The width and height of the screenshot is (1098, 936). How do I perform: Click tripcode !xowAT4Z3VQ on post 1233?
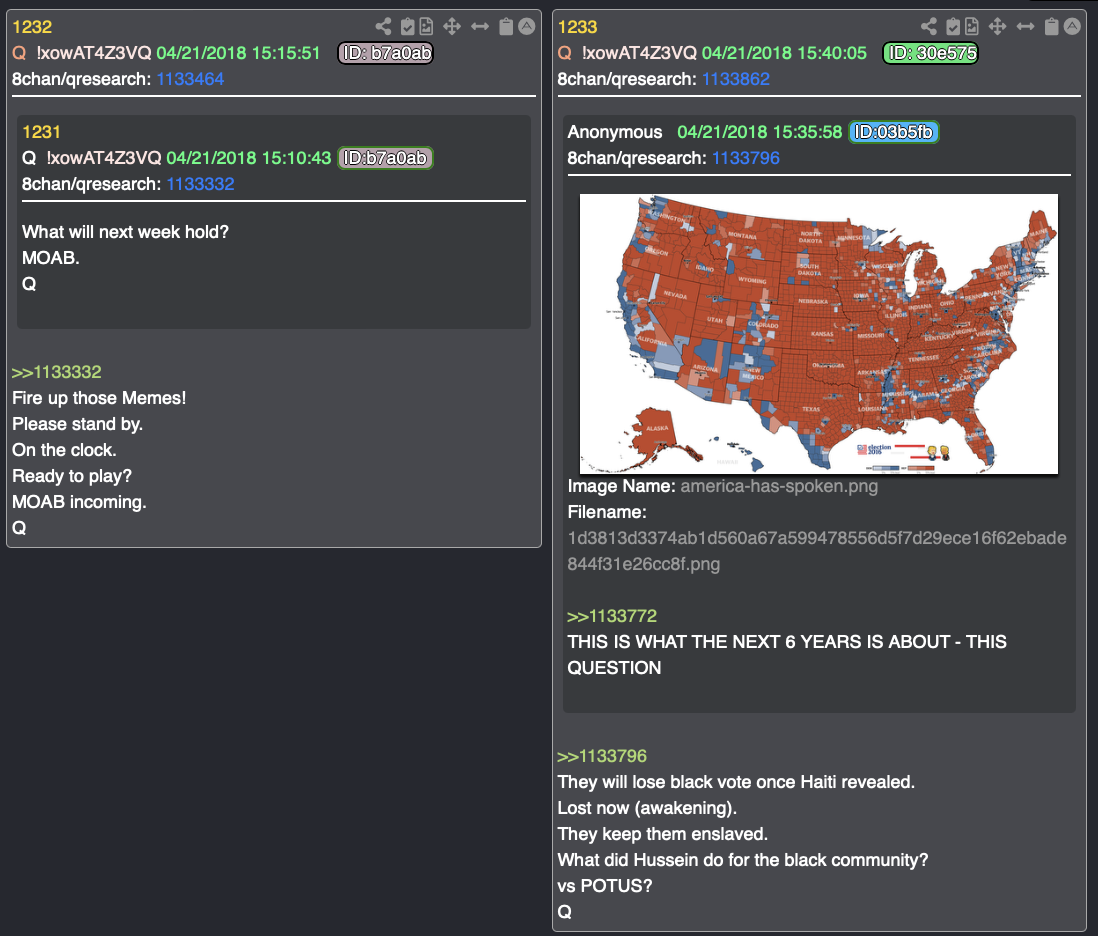coord(639,53)
